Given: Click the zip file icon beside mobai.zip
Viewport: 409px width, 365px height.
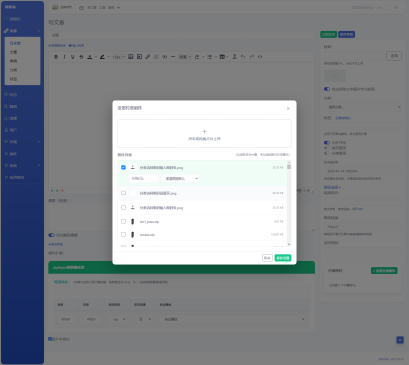Looking at the screenshot, I should [x=132, y=235].
